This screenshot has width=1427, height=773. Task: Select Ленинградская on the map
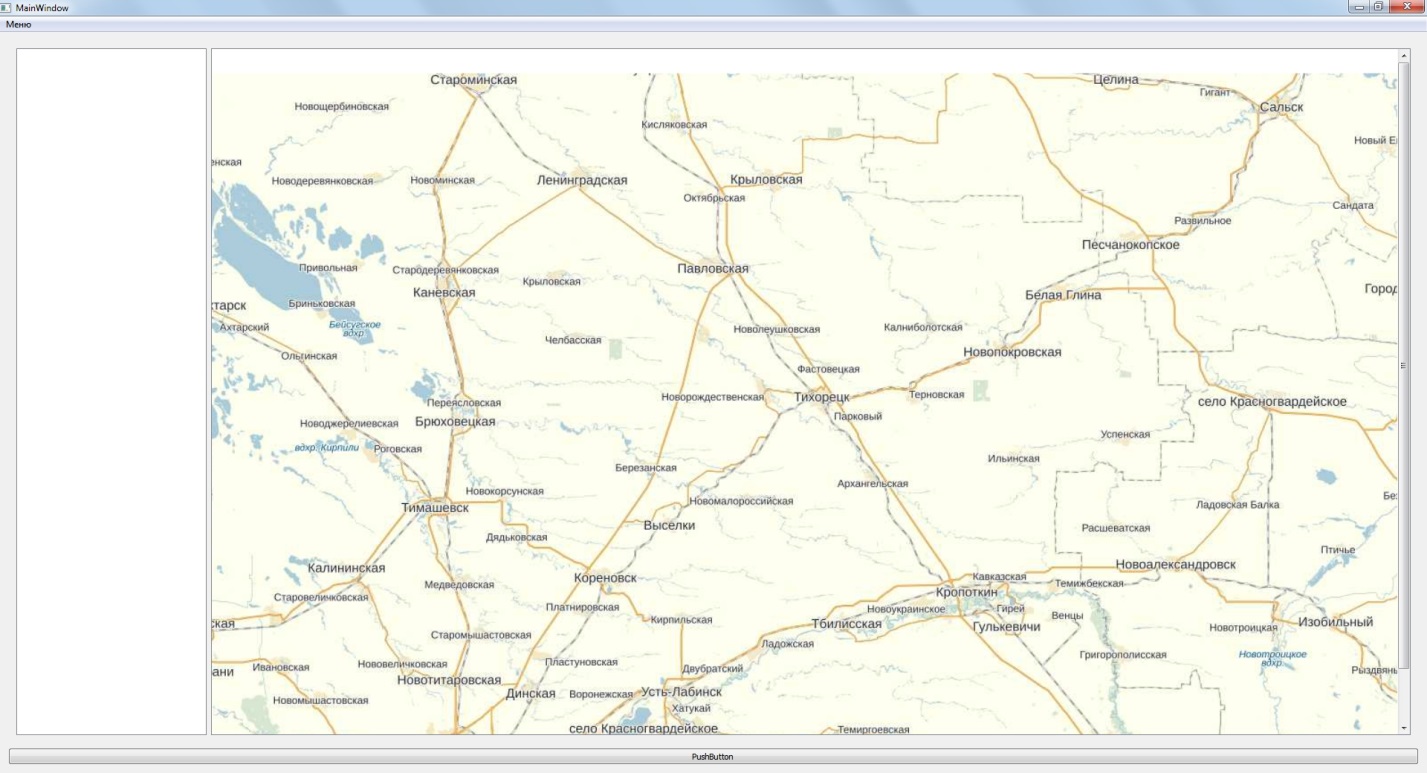[582, 180]
